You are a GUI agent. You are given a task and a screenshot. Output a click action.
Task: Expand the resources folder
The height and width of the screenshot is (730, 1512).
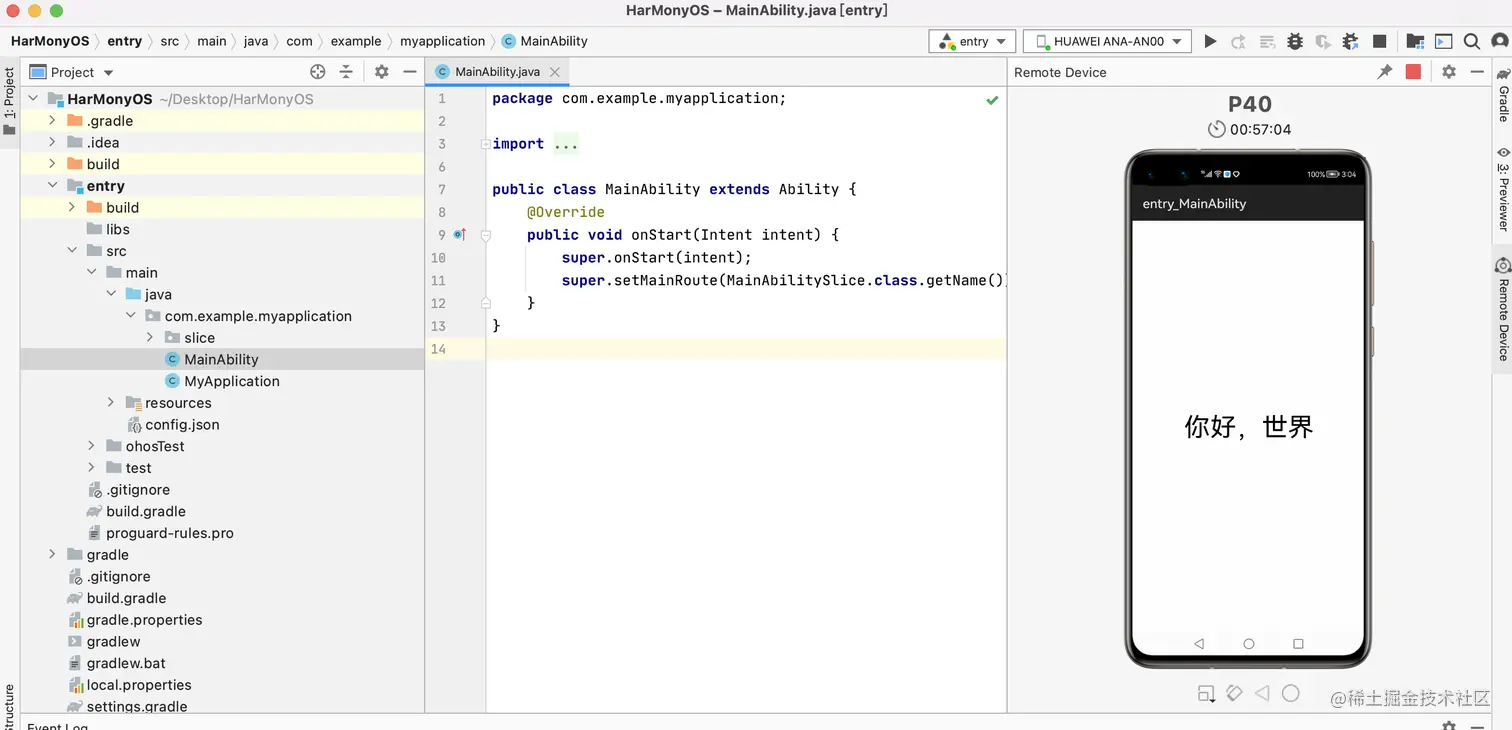(x=111, y=403)
